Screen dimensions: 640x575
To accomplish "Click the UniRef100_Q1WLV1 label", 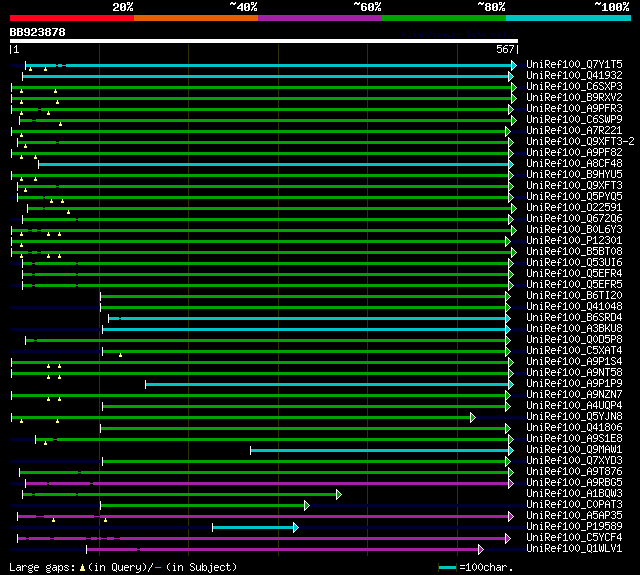I will pyautogui.click(x=574, y=549).
